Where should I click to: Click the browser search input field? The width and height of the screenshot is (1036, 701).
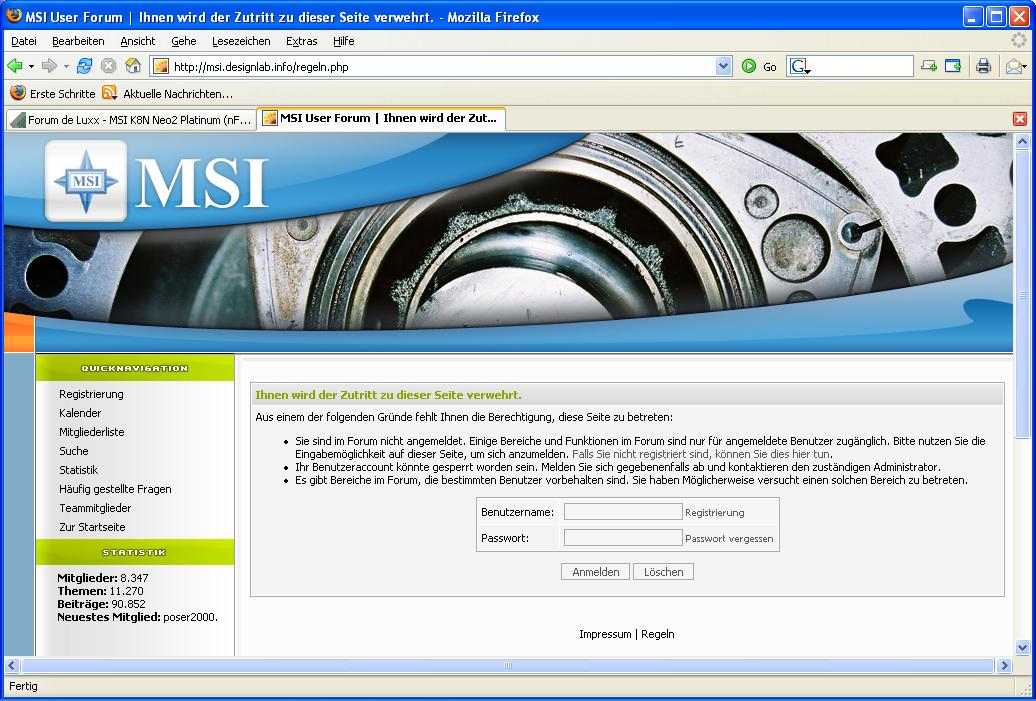(x=862, y=66)
